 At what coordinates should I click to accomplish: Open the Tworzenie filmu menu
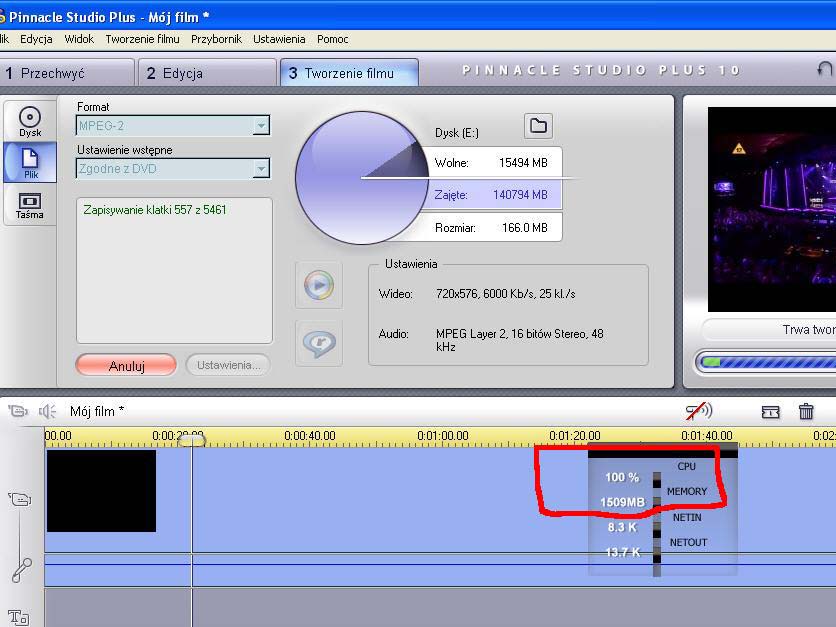pyautogui.click(x=142, y=39)
